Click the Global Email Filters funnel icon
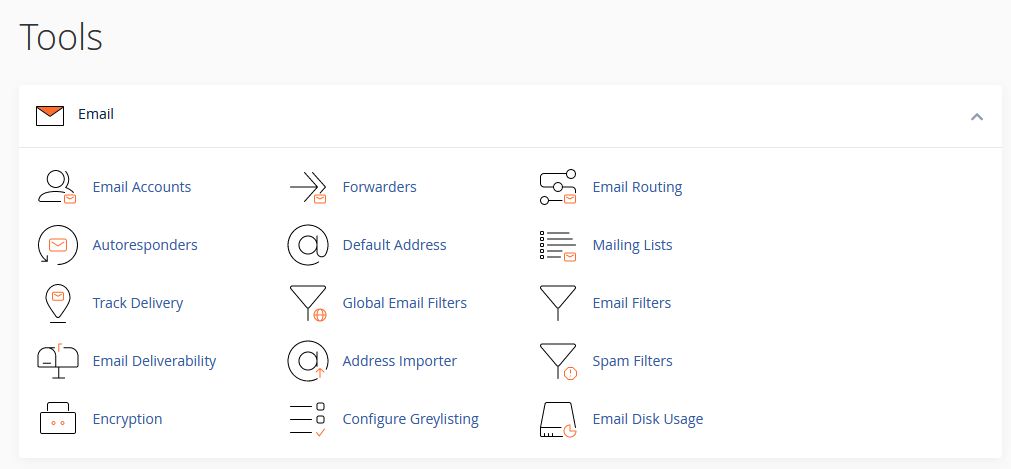 coord(308,303)
